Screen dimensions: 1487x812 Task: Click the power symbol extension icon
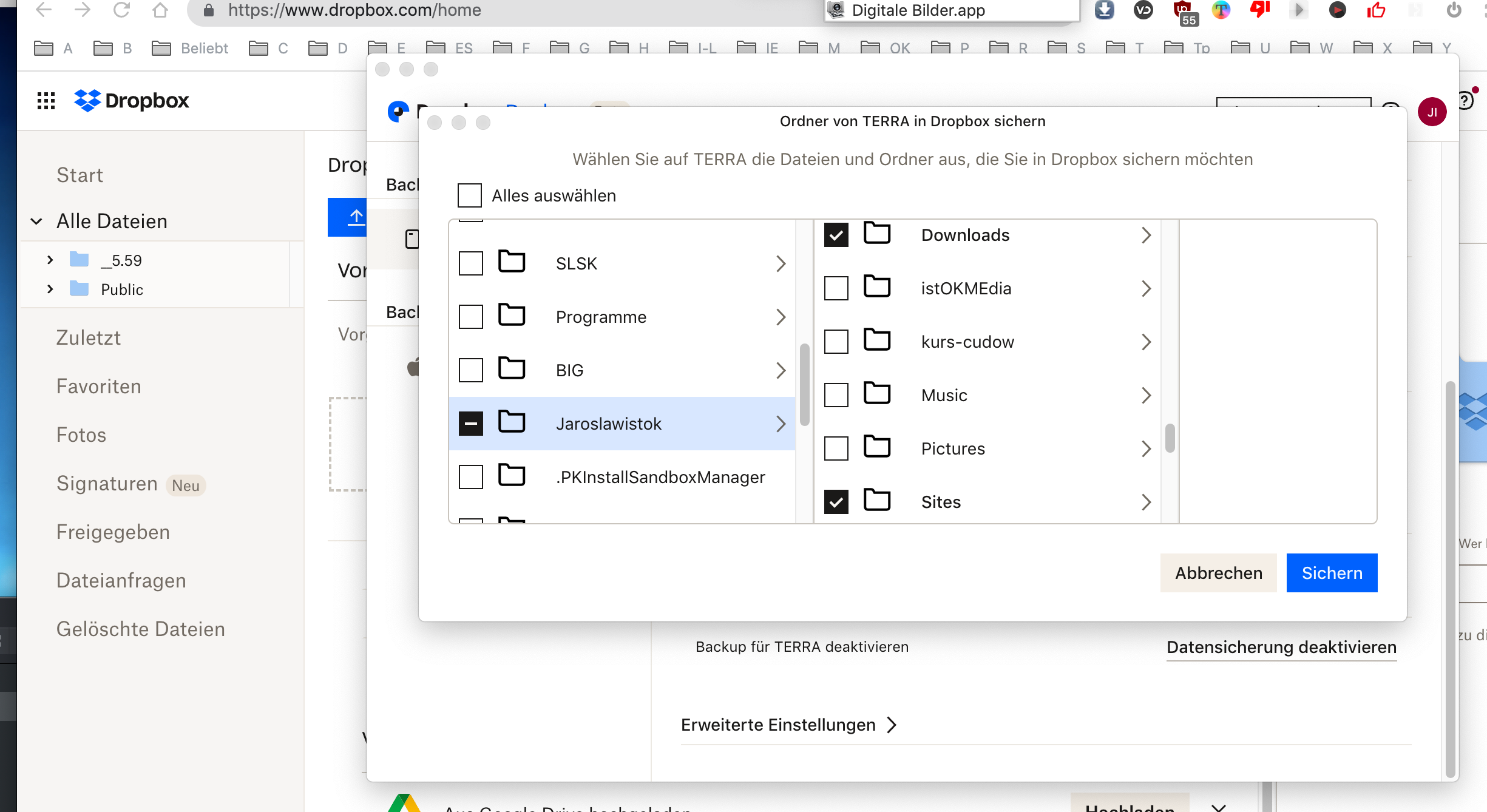click(1454, 10)
